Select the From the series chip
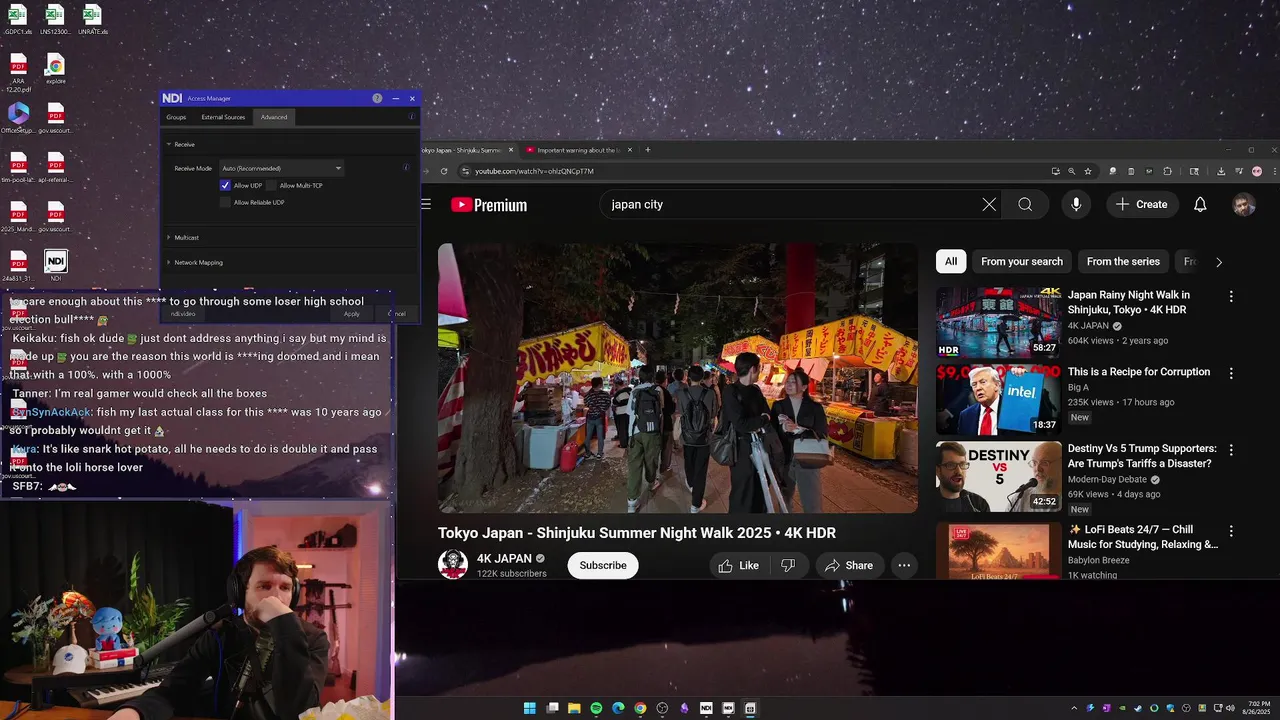The image size is (1280, 720). pos(1123,261)
